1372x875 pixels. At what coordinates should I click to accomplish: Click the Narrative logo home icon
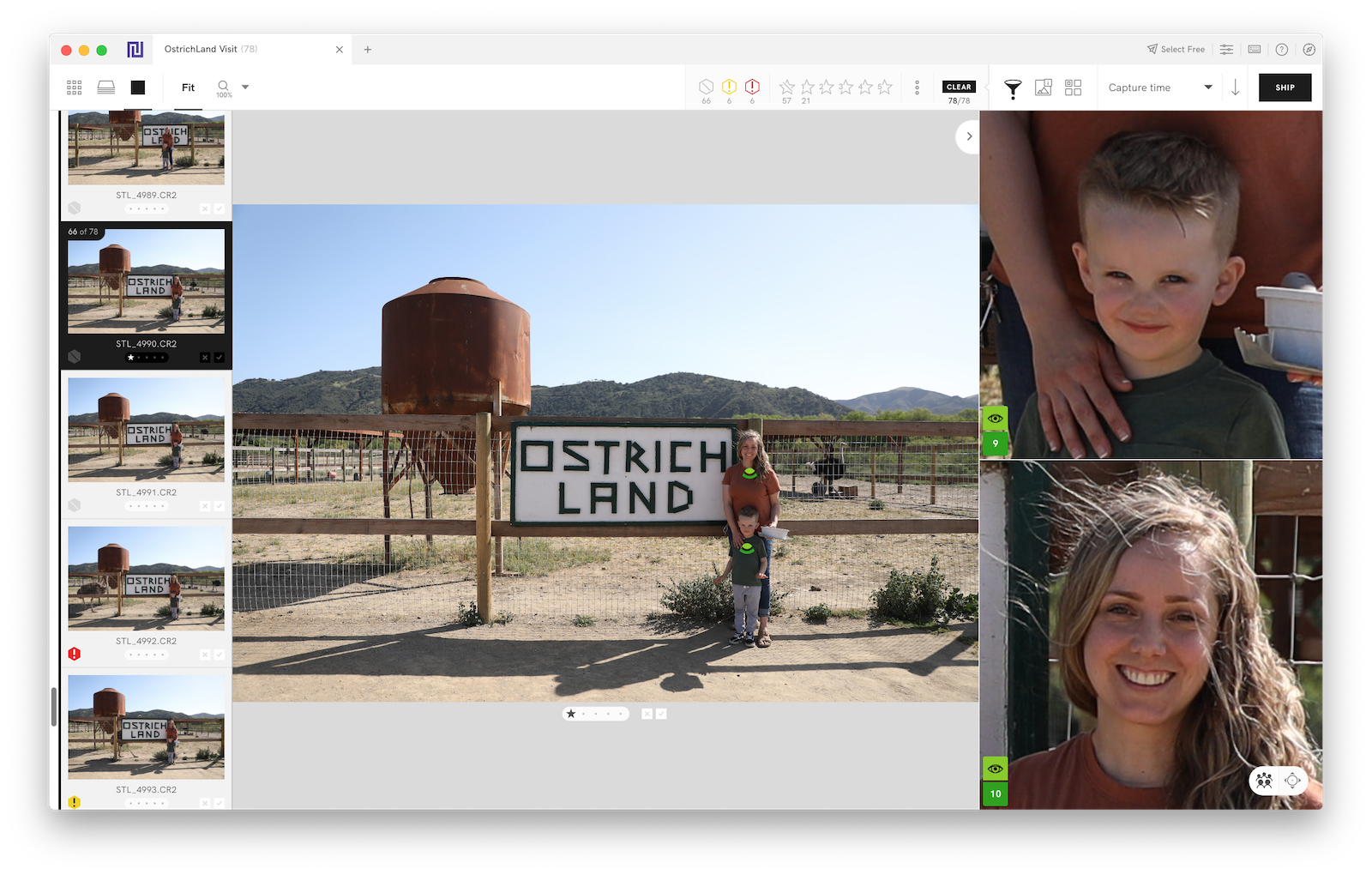(x=135, y=50)
